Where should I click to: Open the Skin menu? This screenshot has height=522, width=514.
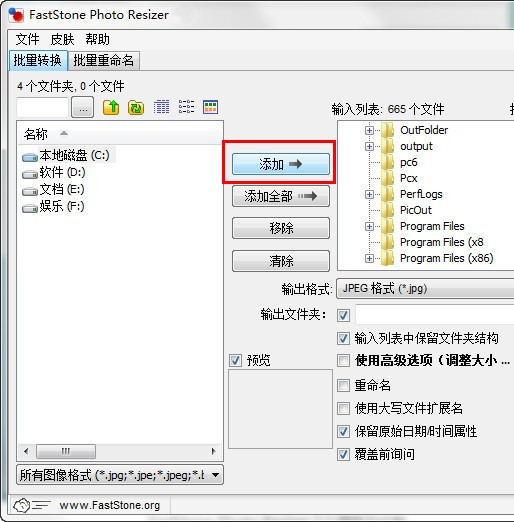pyautogui.click(x=62, y=39)
